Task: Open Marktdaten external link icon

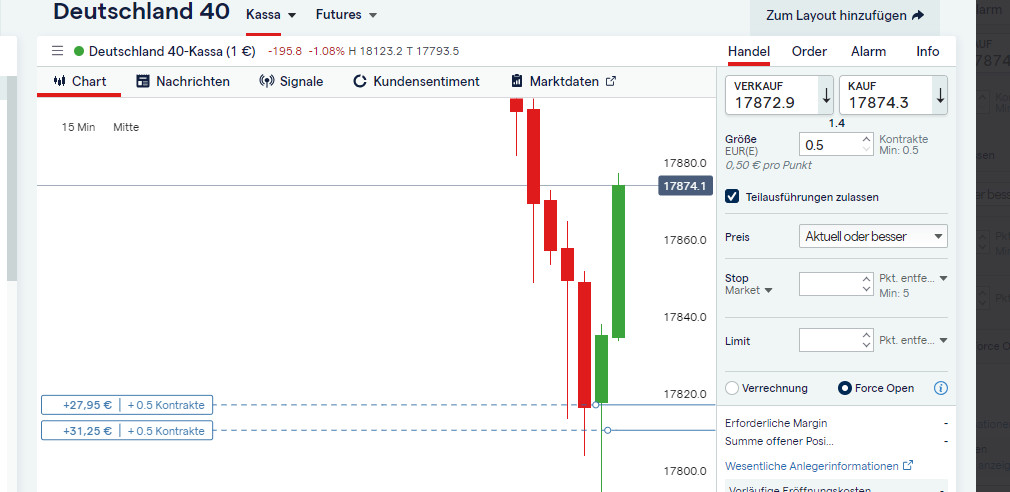Action: (x=611, y=81)
